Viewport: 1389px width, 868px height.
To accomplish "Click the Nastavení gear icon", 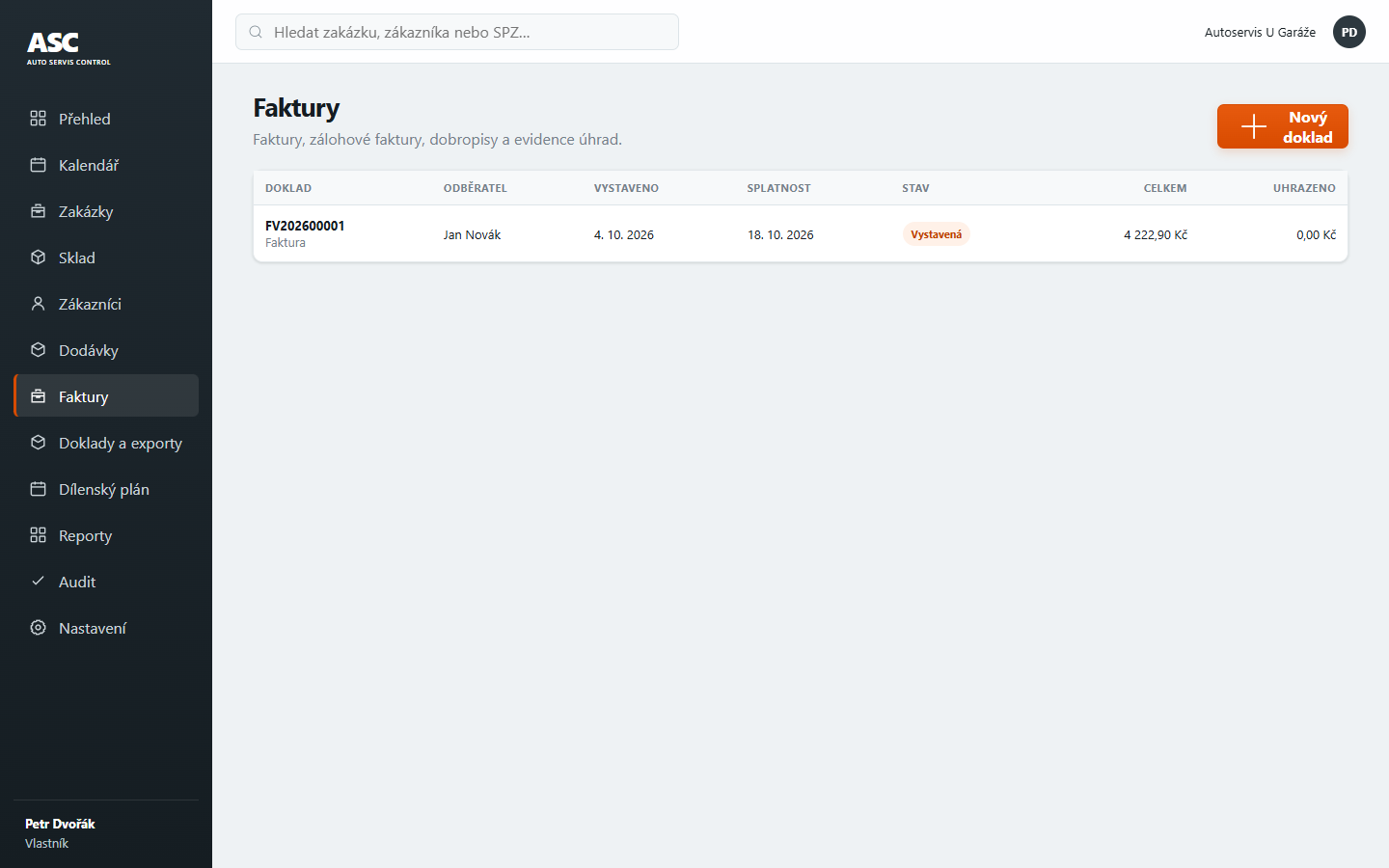I will 38,628.
